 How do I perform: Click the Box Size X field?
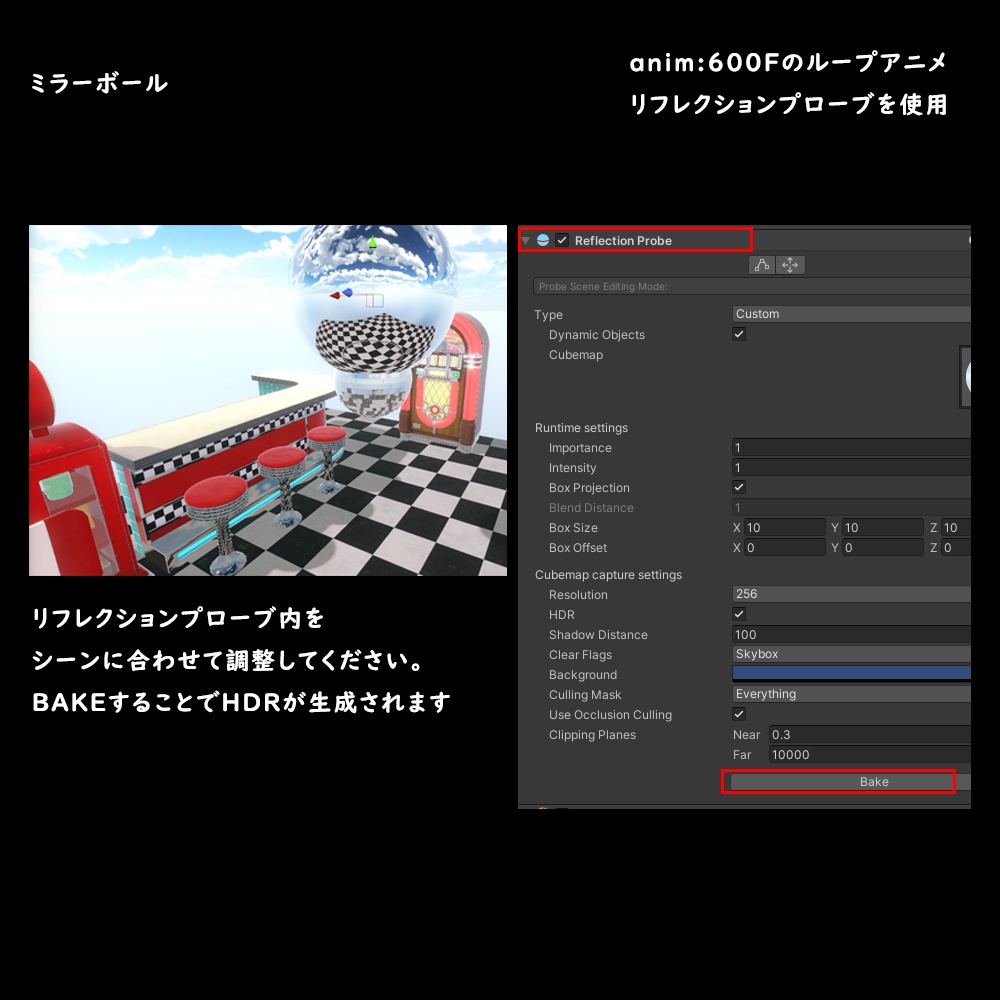785,527
